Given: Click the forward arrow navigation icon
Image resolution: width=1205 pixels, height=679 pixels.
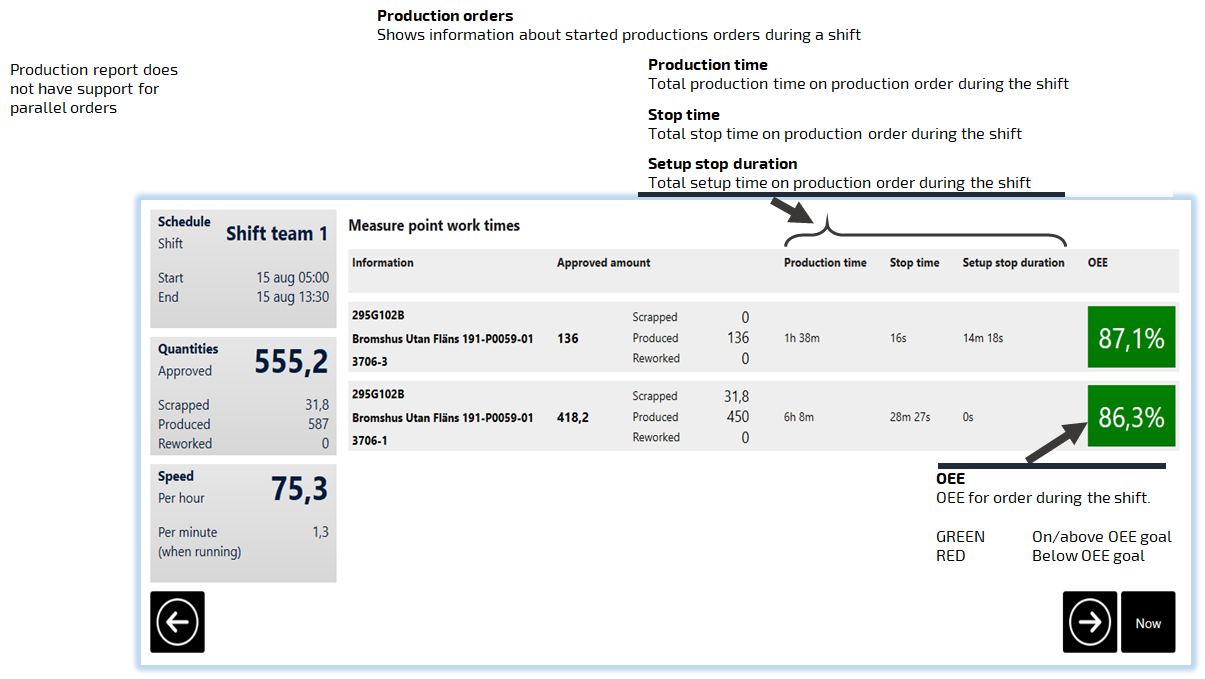Looking at the screenshot, I should [1089, 622].
